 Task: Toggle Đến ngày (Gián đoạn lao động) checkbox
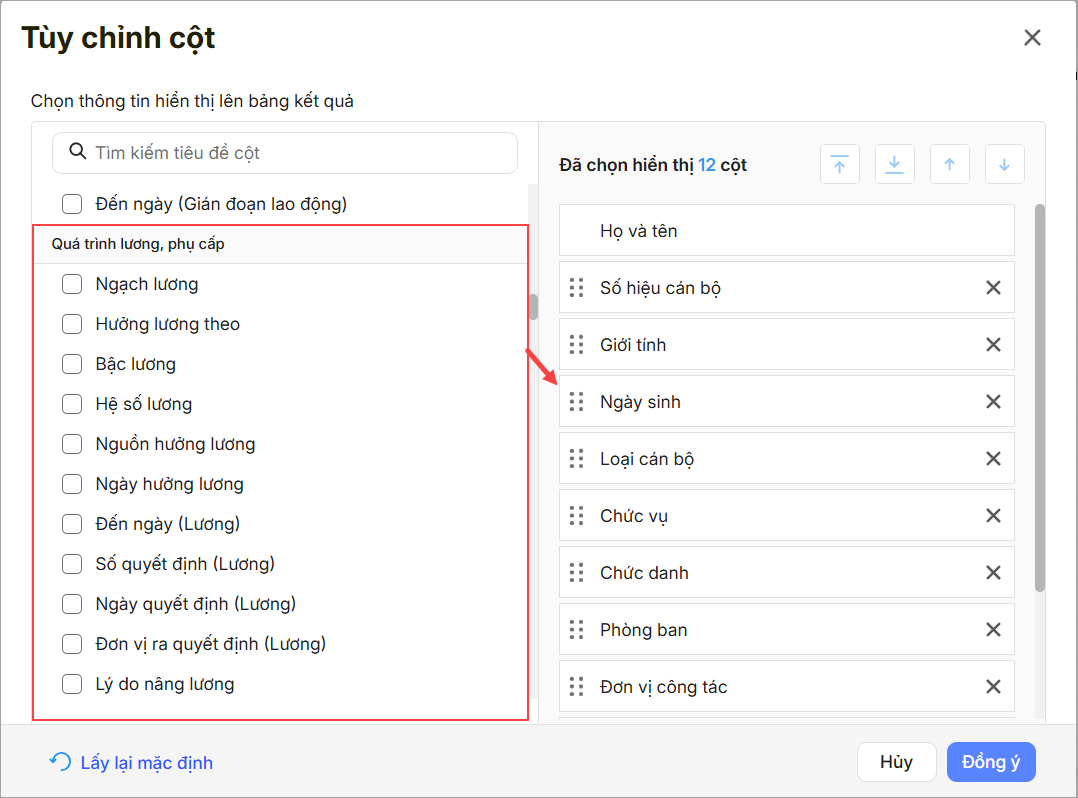(72, 204)
